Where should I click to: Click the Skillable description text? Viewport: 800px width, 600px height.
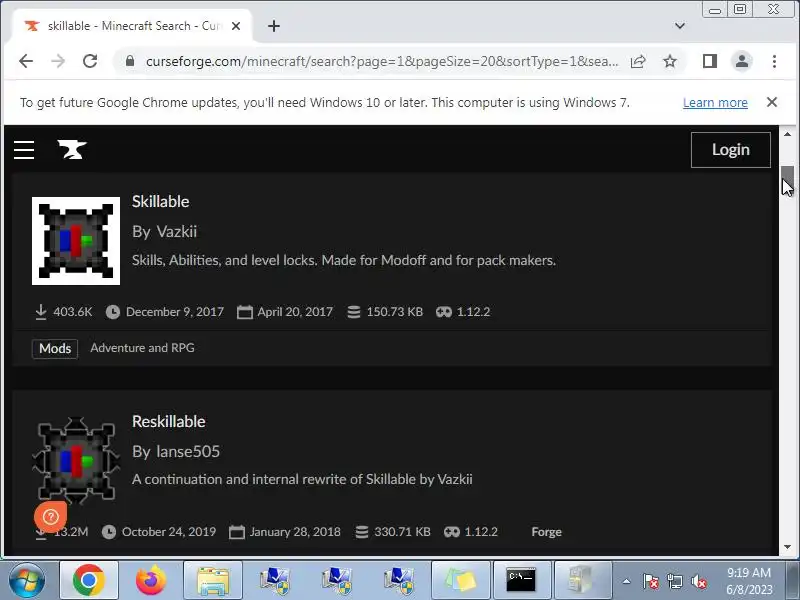[344, 260]
